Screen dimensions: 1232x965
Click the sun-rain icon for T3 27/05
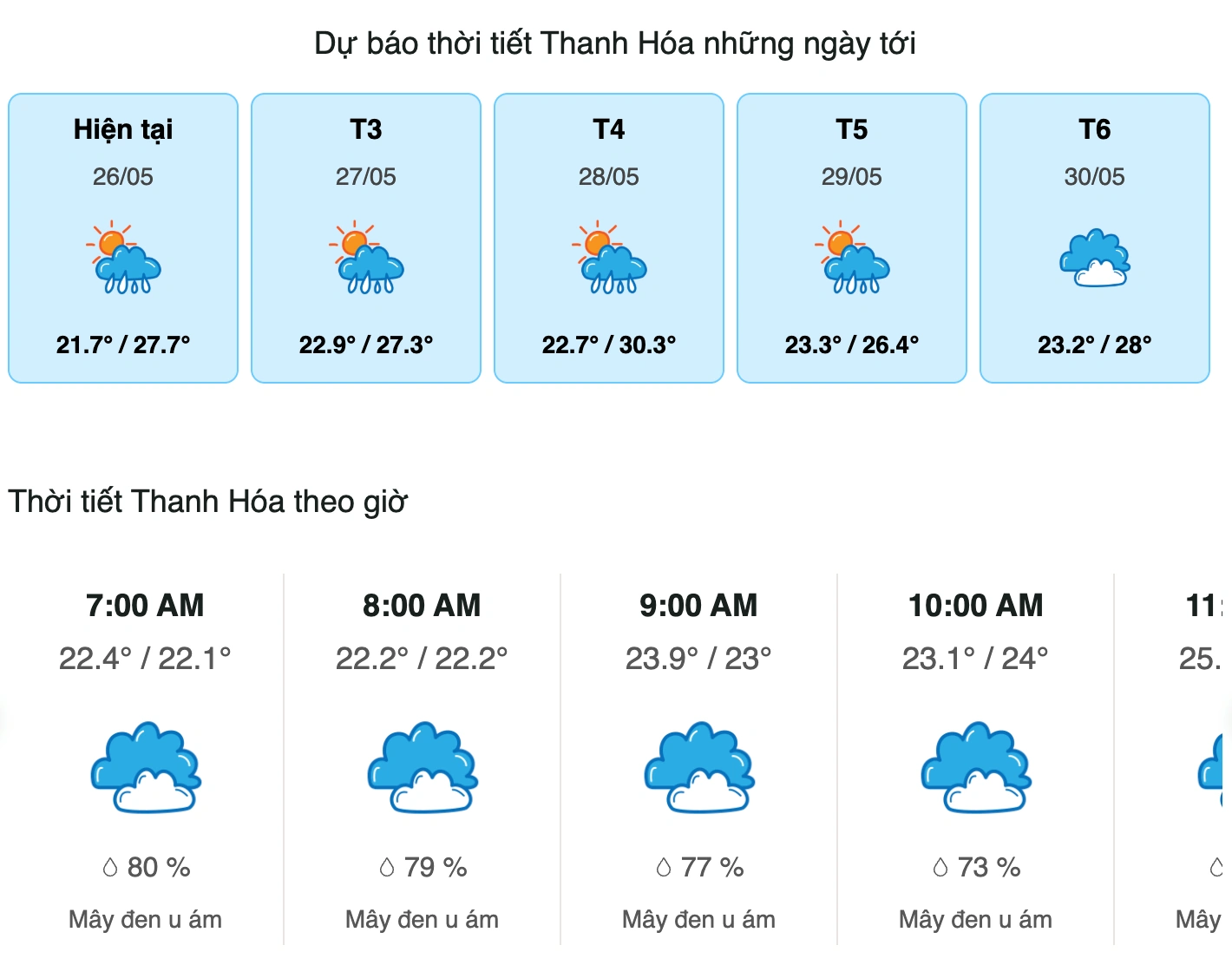coord(366,259)
